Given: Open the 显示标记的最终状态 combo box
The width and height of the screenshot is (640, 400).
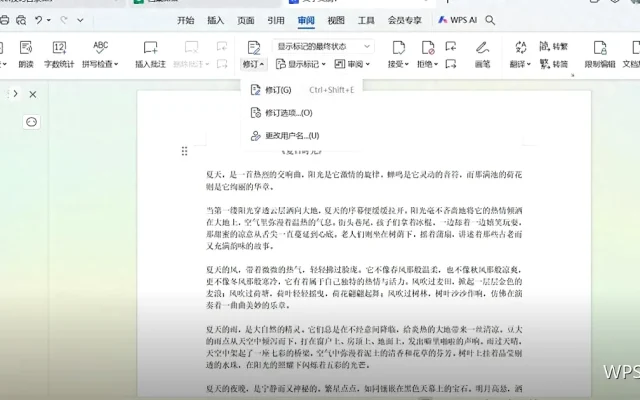Looking at the screenshot, I should tap(323, 47).
